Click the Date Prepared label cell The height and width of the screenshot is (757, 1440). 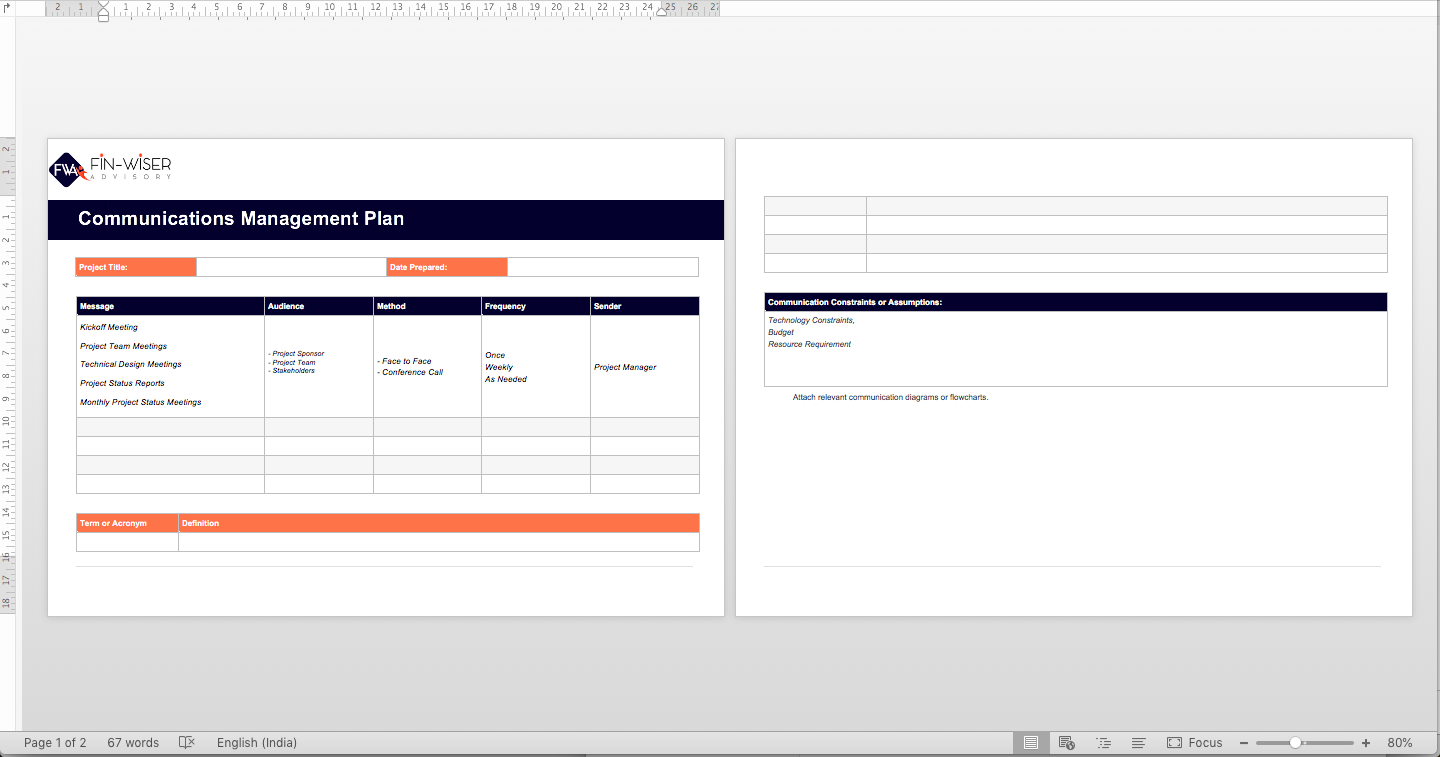[447, 267]
